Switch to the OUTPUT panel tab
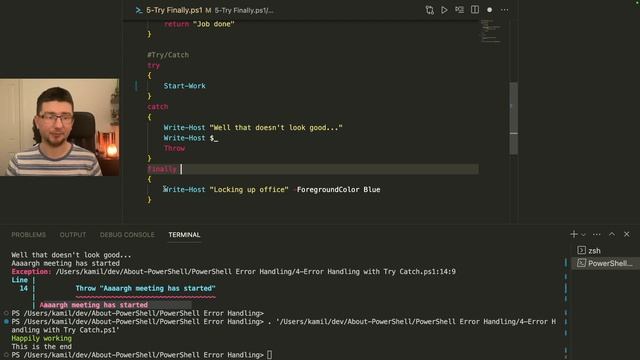 pyautogui.click(x=73, y=235)
